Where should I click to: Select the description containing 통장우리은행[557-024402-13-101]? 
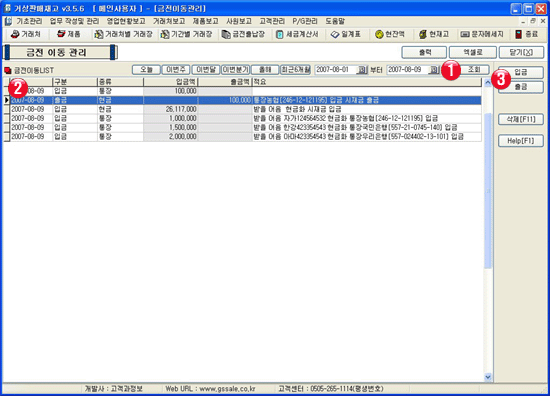[x=367, y=137]
